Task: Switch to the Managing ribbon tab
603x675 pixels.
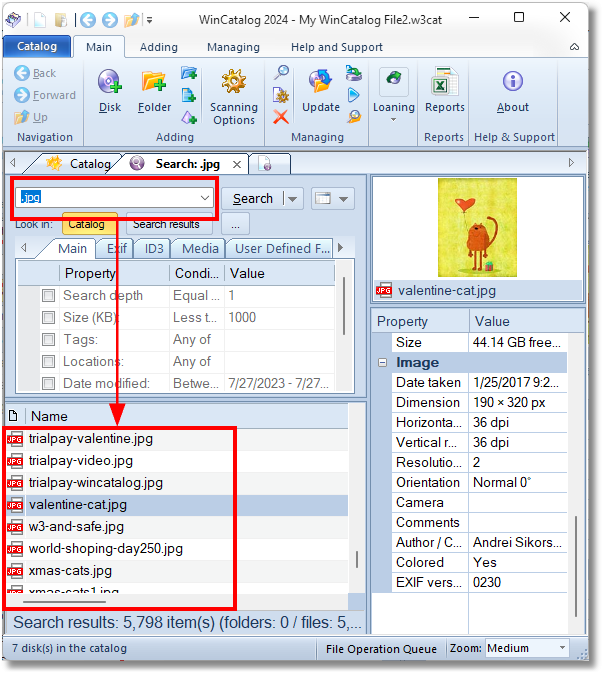Action: [233, 47]
